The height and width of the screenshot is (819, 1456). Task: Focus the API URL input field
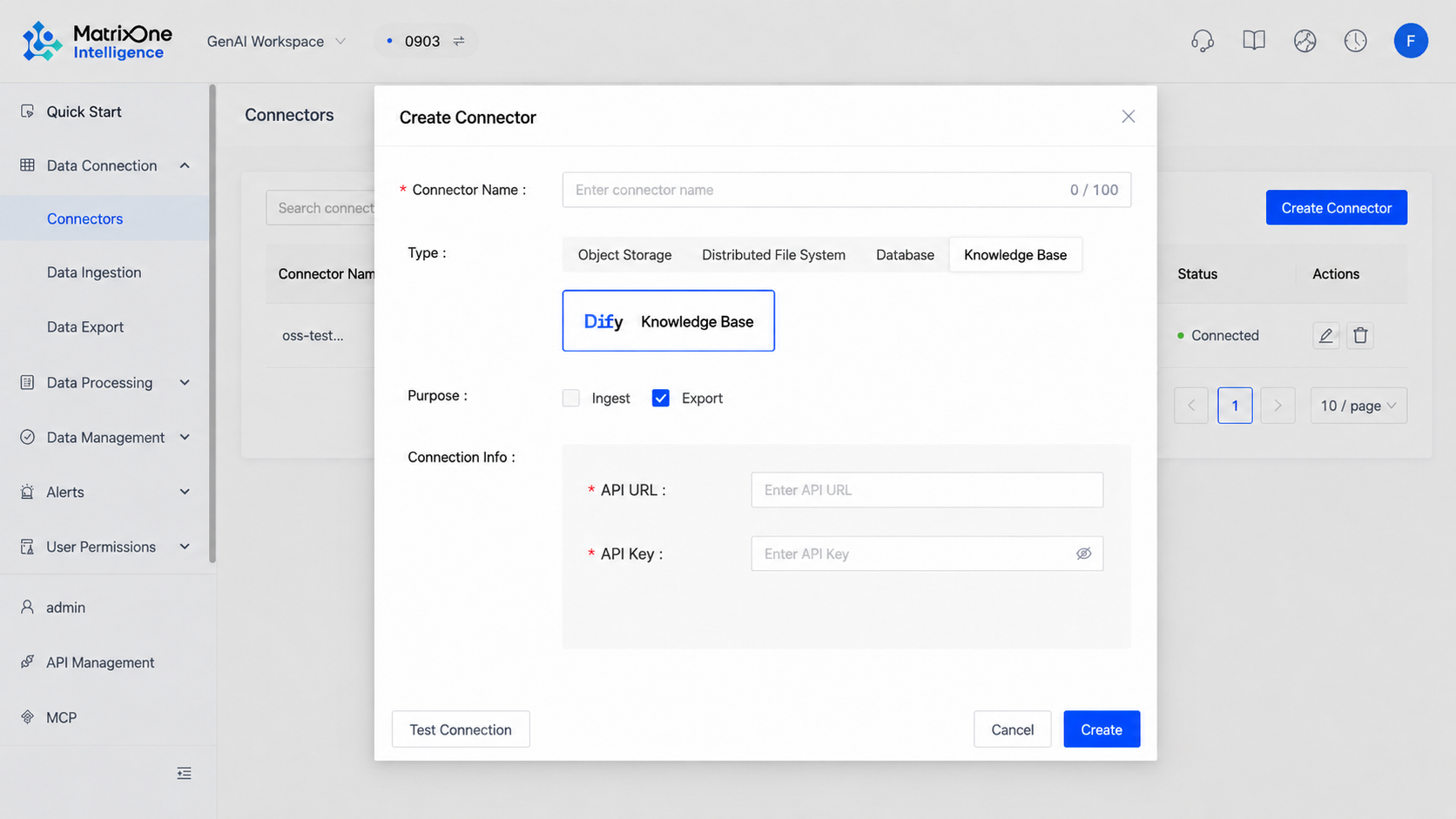pos(927,490)
